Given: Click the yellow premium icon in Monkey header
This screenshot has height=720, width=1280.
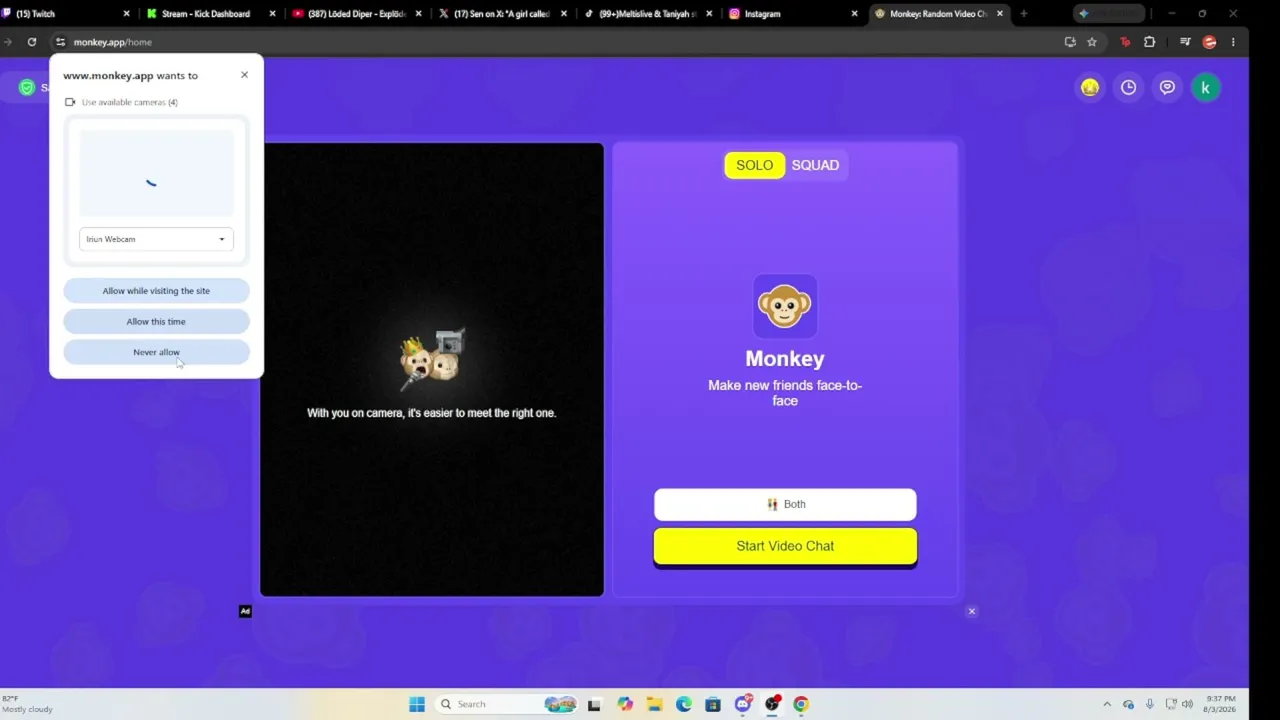Looking at the screenshot, I should (x=1090, y=88).
